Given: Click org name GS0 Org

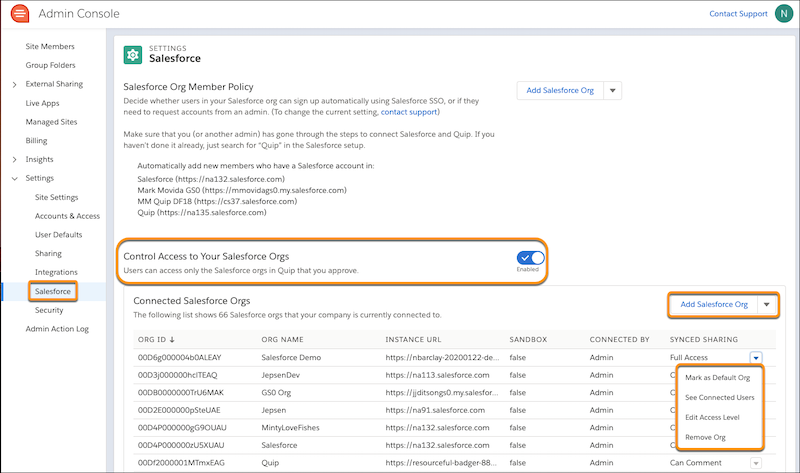Looking at the screenshot, I should (276, 393).
